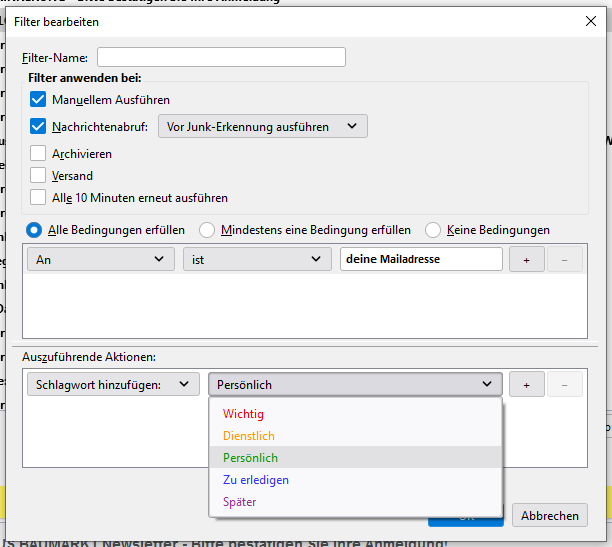This screenshot has height=547, width=612.
Task: Choose Wichtig tag from list
Action: click(x=355, y=413)
